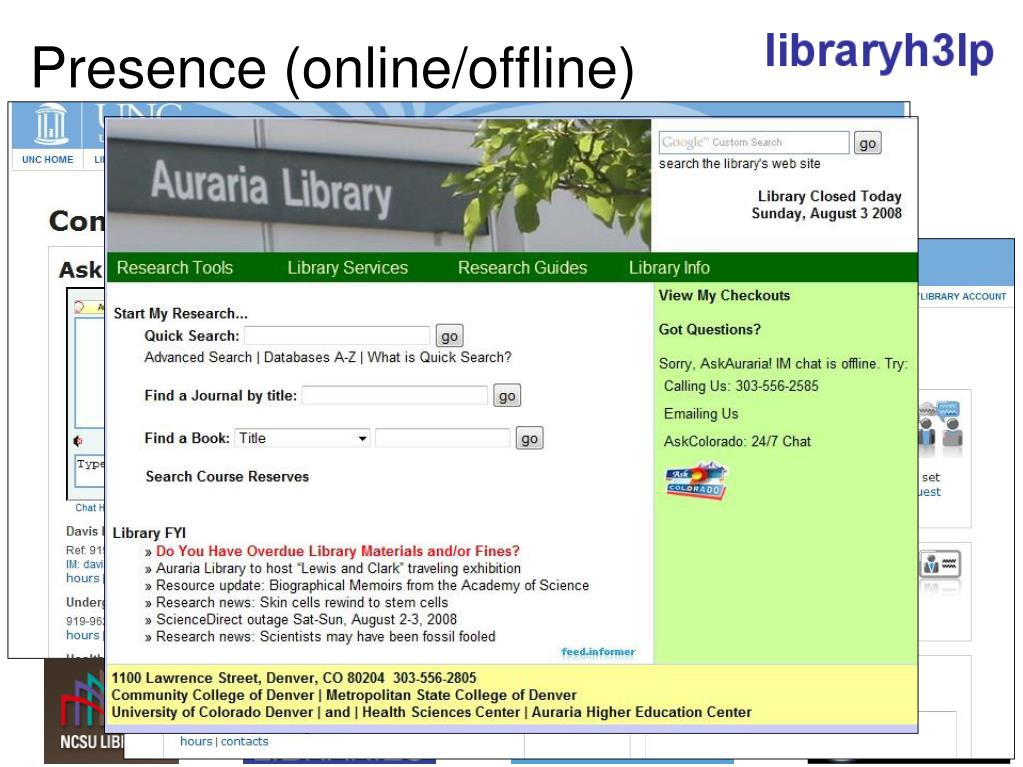
Task: Click LIBRARY ACCOUNT in the right background page
Action: click(963, 297)
